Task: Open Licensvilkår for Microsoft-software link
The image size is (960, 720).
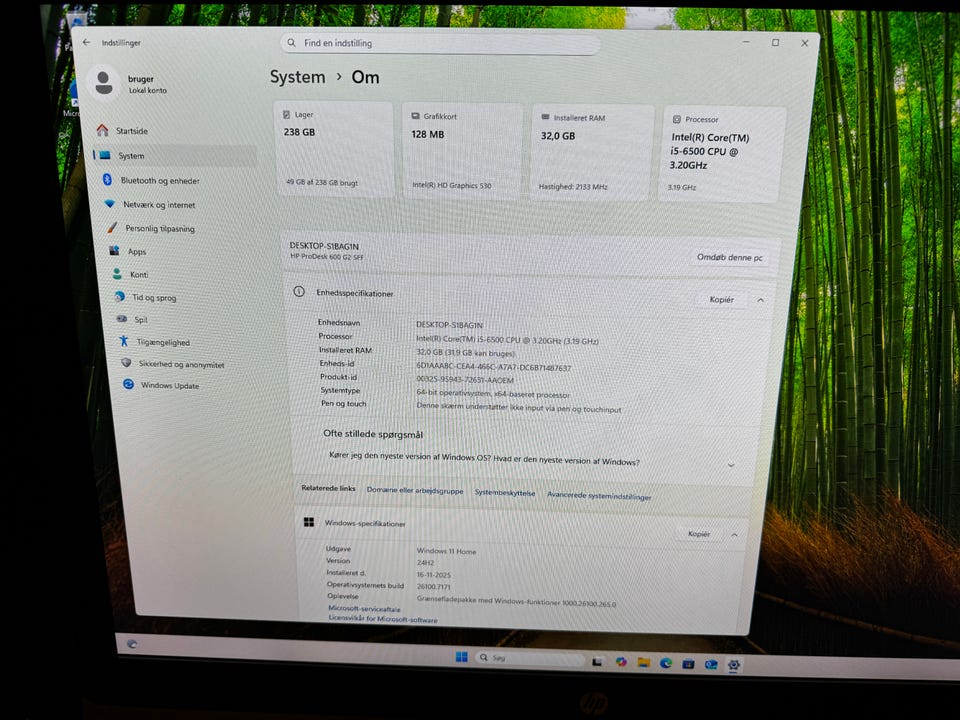Action: (x=383, y=619)
